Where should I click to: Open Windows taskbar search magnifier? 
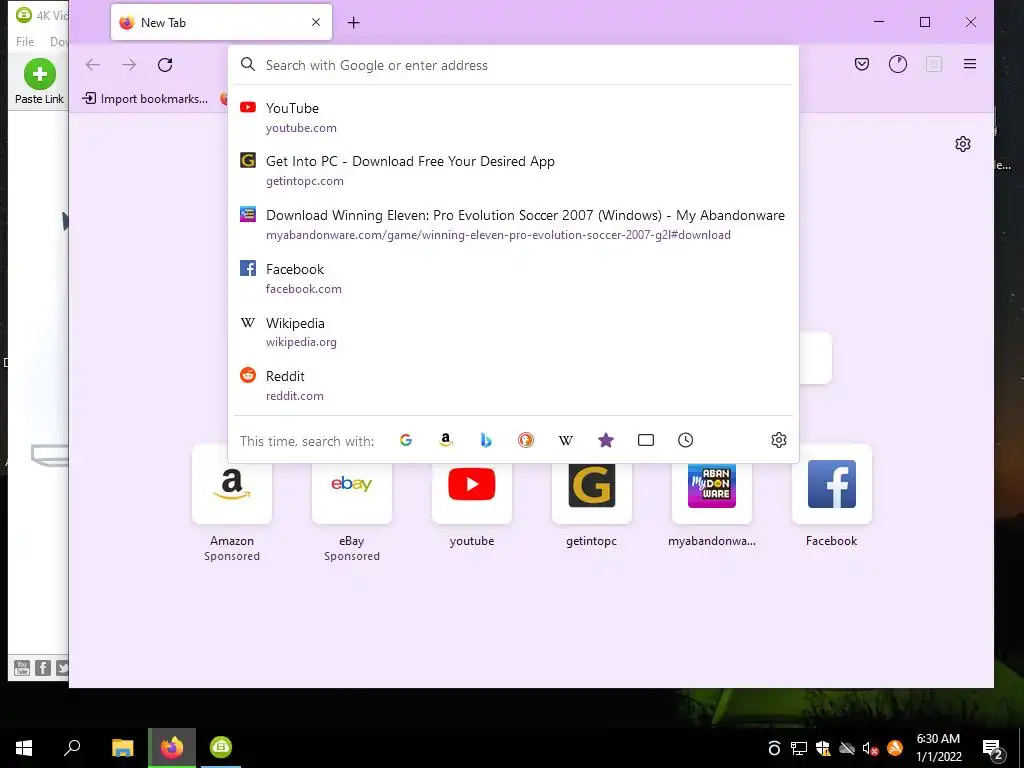point(72,748)
